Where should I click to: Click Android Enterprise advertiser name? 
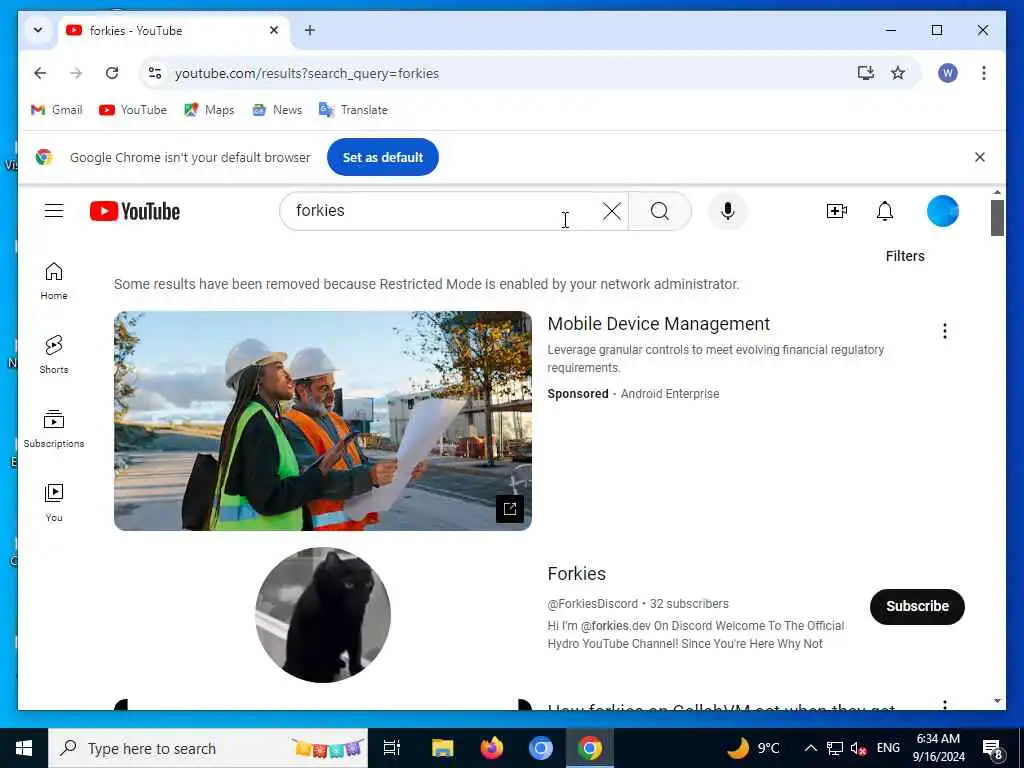pos(669,394)
